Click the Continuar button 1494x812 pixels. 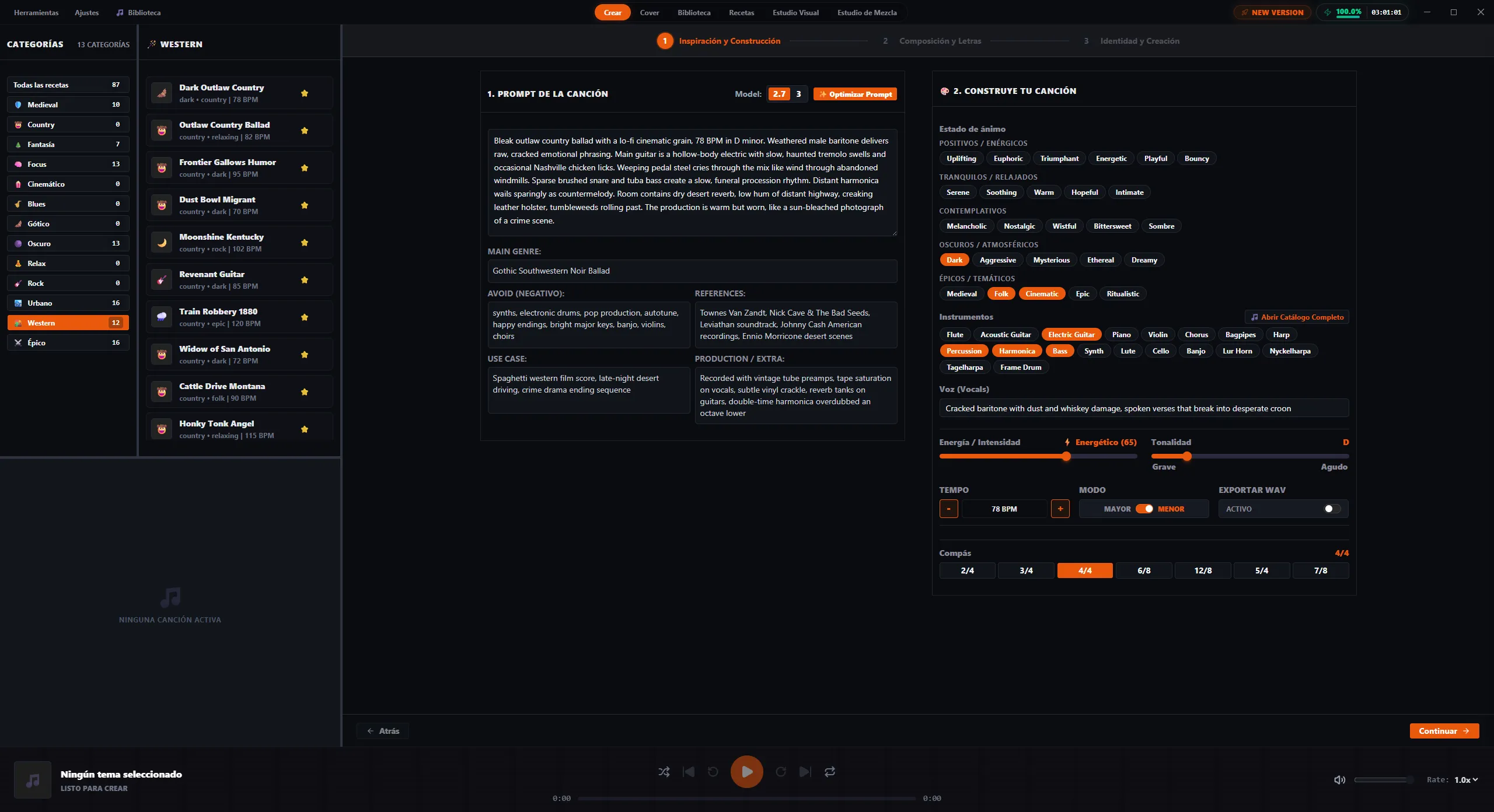(1444, 731)
